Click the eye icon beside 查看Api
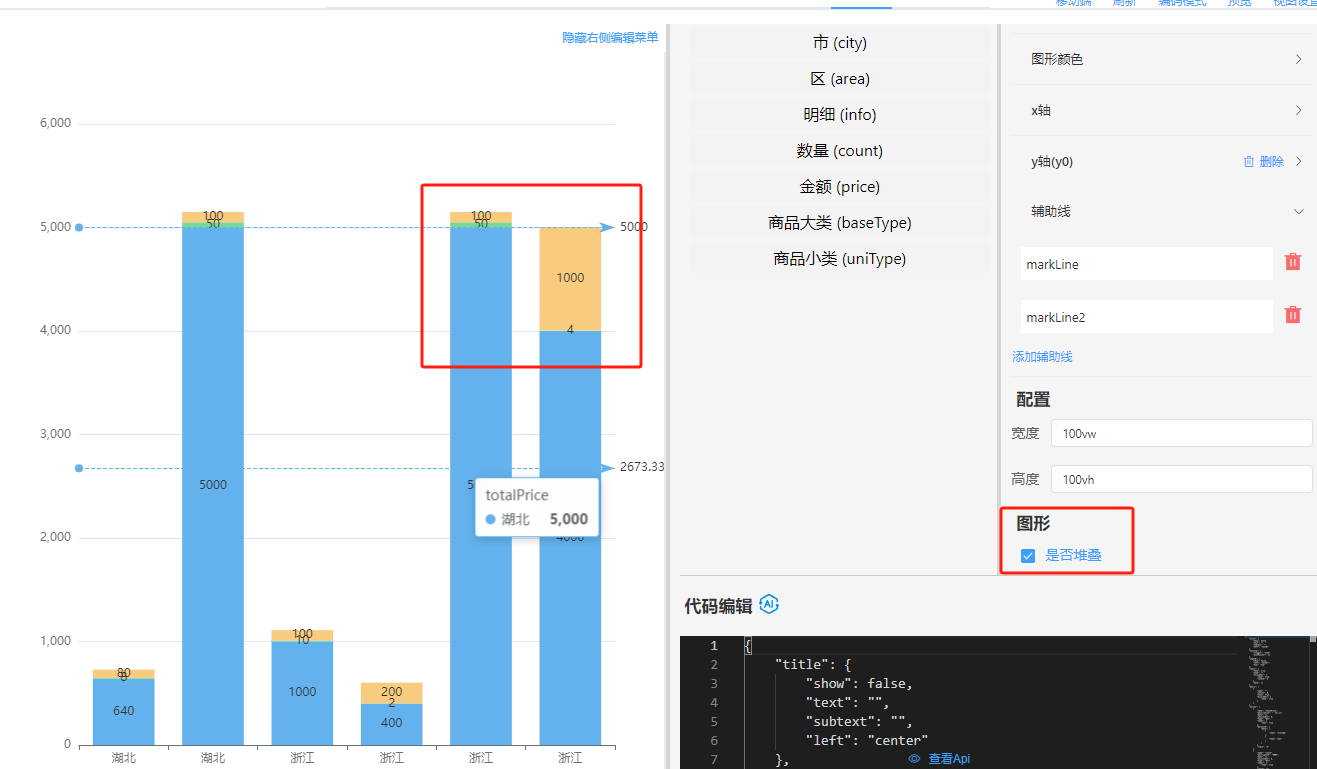Viewport: 1317px width, 769px height. pyautogui.click(x=914, y=759)
